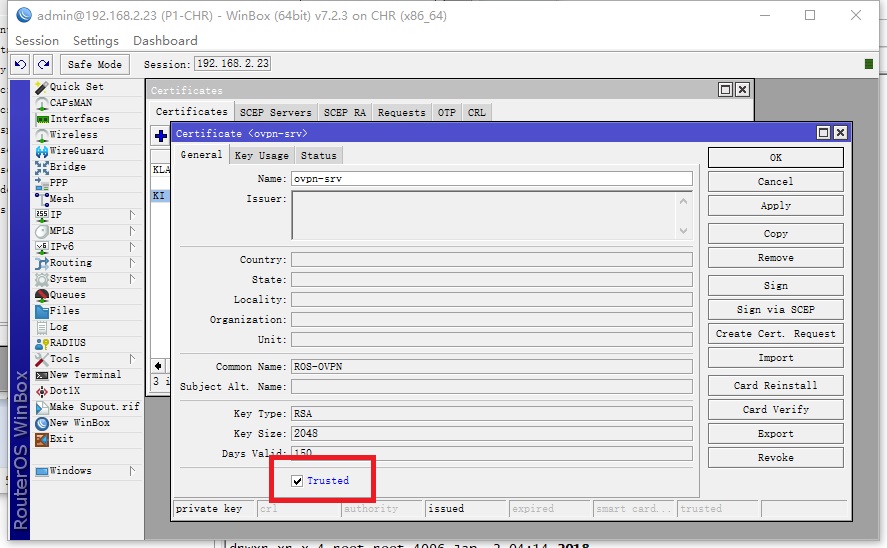The height and width of the screenshot is (548, 887).
Task: Click the redo arrow icon in toolbar
Action: [42, 64]
